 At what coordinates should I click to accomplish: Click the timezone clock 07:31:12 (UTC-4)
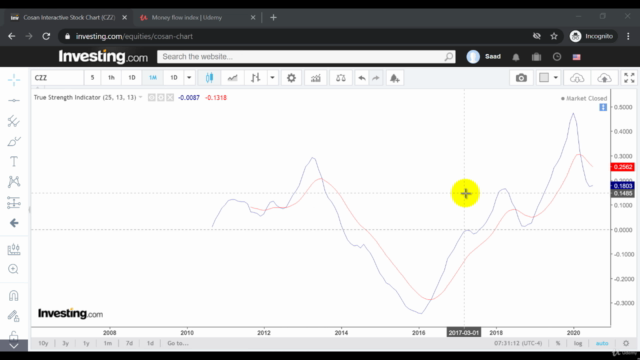coord(518,343)
